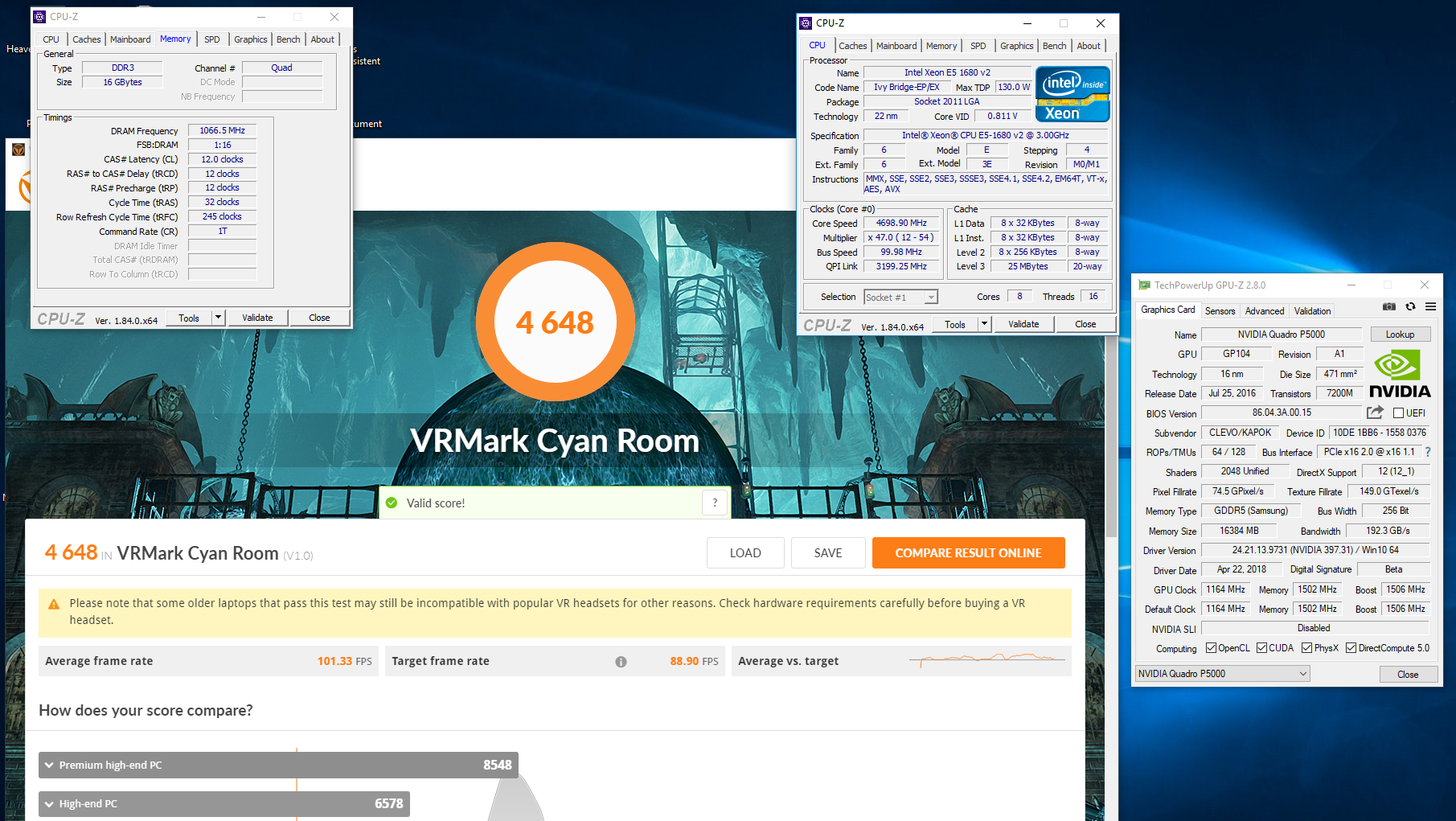This screenshot has height=821, width=1456.
Task: Click the BIOS version share/export icon
Action: click(1376, 413)
